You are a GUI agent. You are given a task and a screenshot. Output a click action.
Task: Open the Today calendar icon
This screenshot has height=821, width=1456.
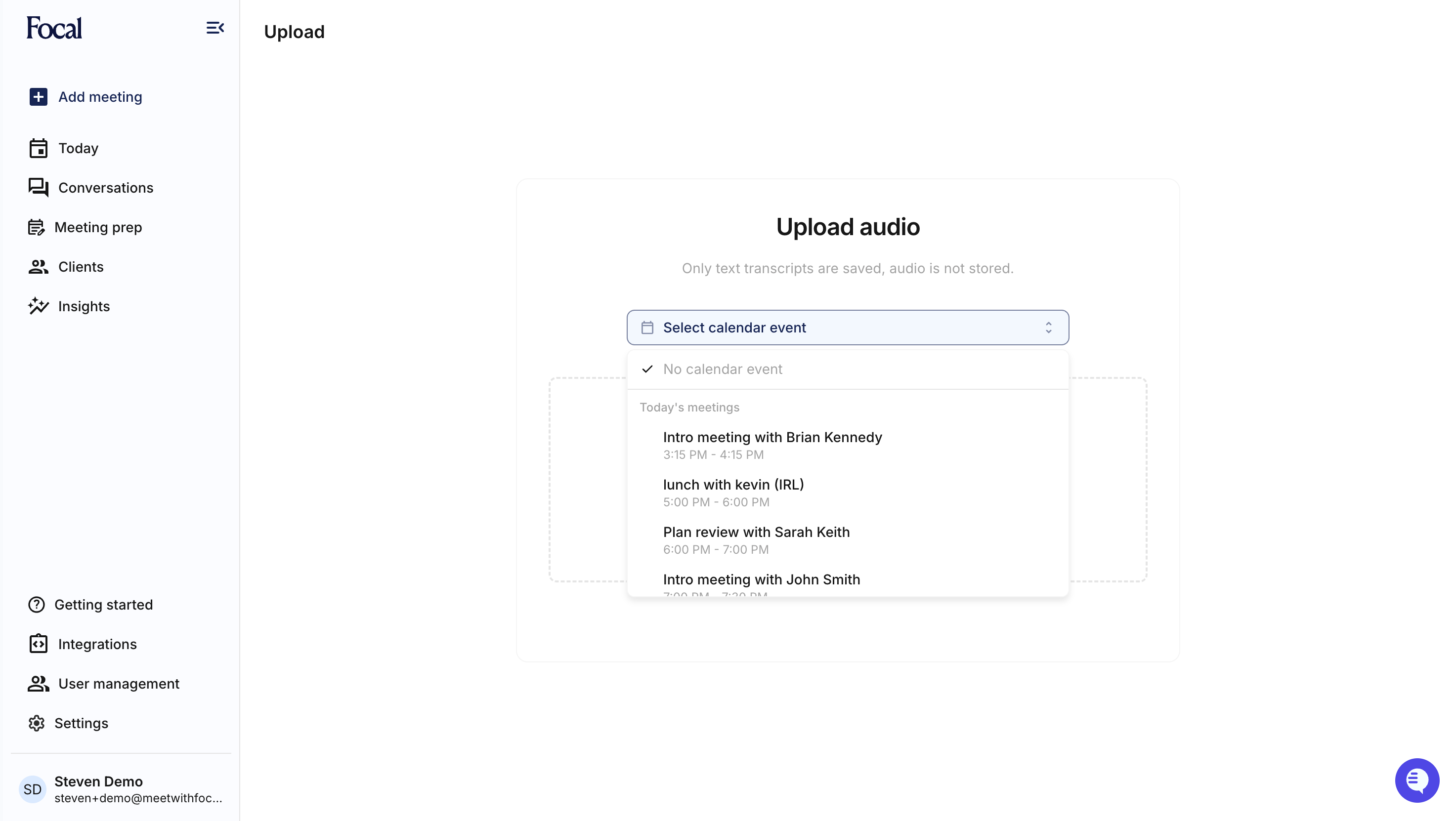[x=38, y=148]
